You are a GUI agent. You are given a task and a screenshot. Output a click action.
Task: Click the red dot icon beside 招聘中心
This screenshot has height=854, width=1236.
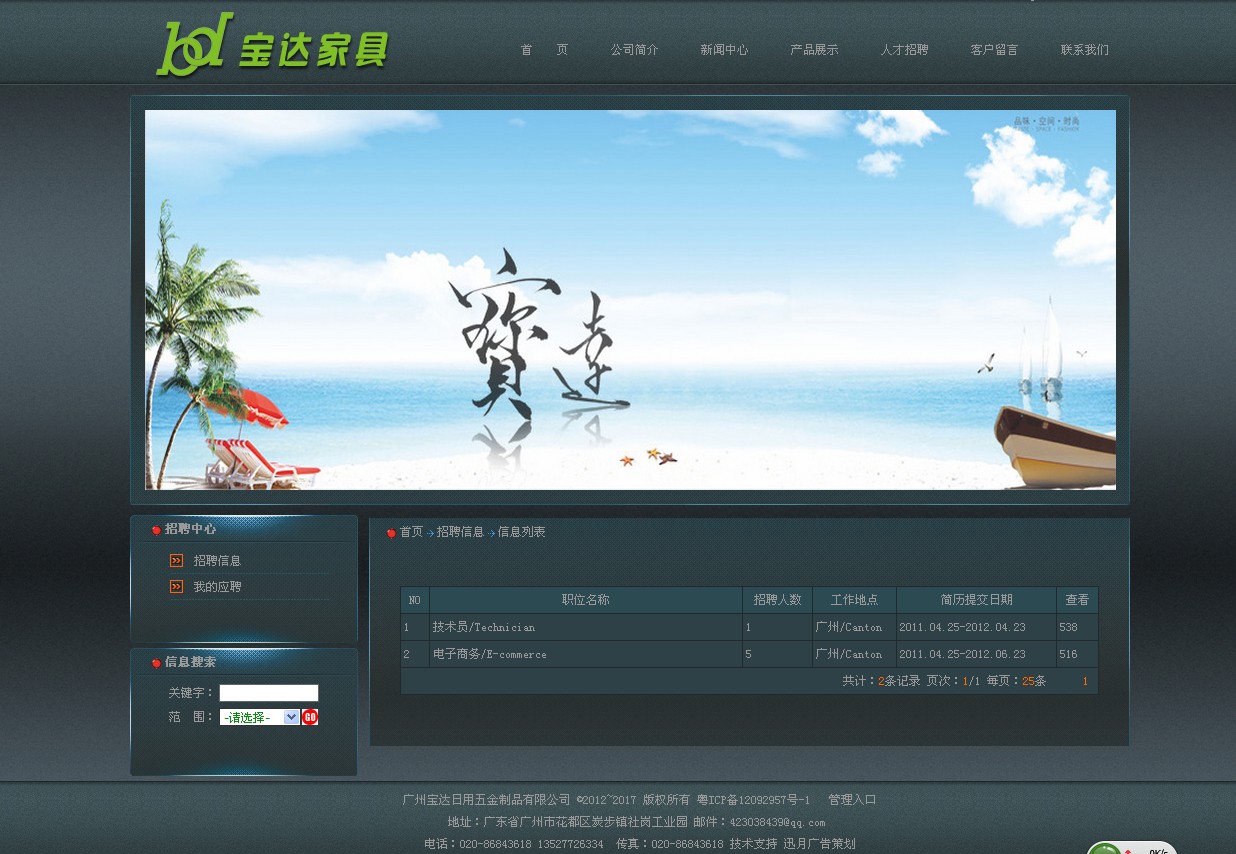156,530
